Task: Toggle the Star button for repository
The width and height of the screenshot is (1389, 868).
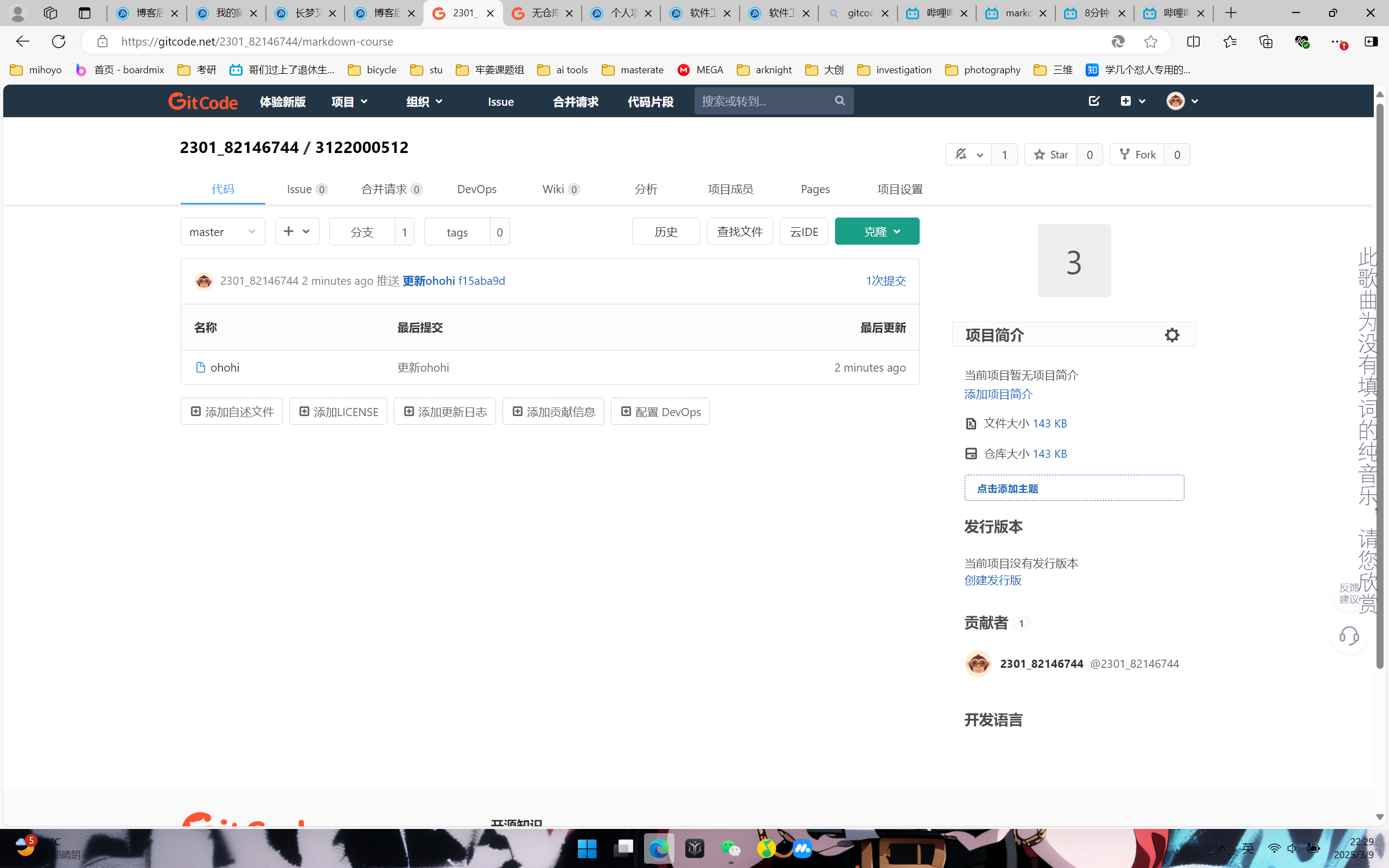Action: (x=1050, y=155)
